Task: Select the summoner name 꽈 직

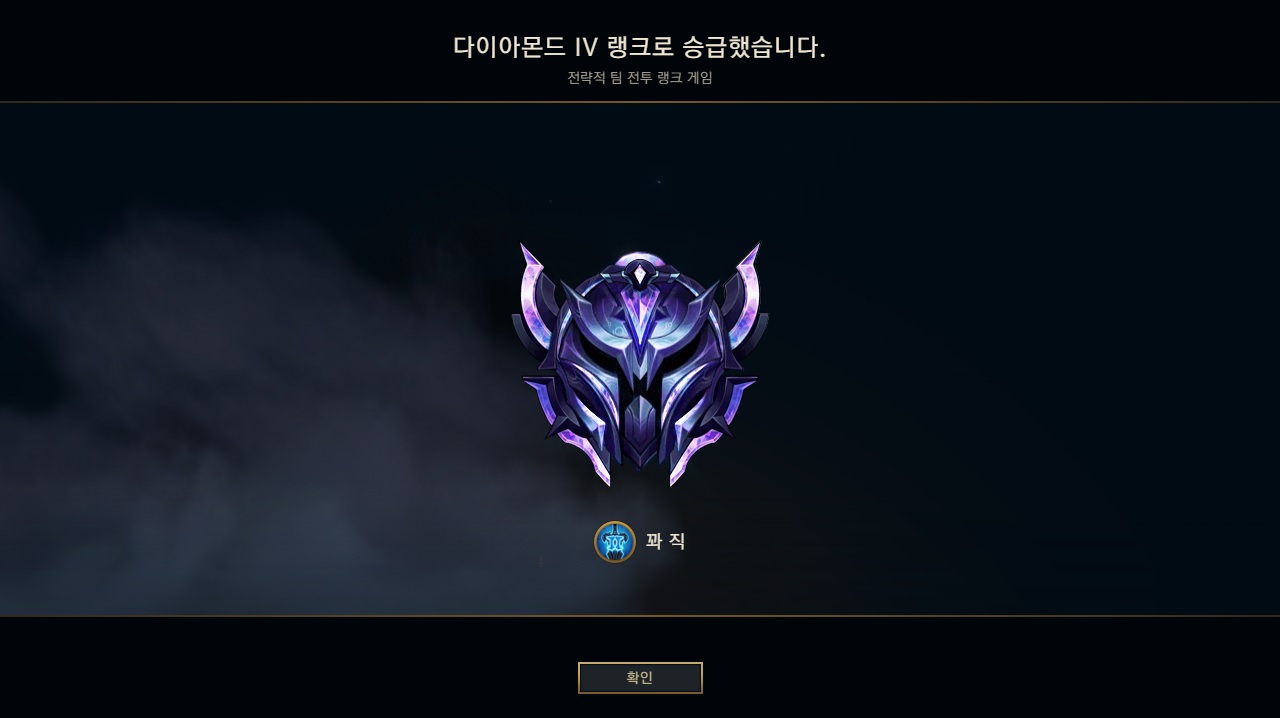Action: point(666,541)
